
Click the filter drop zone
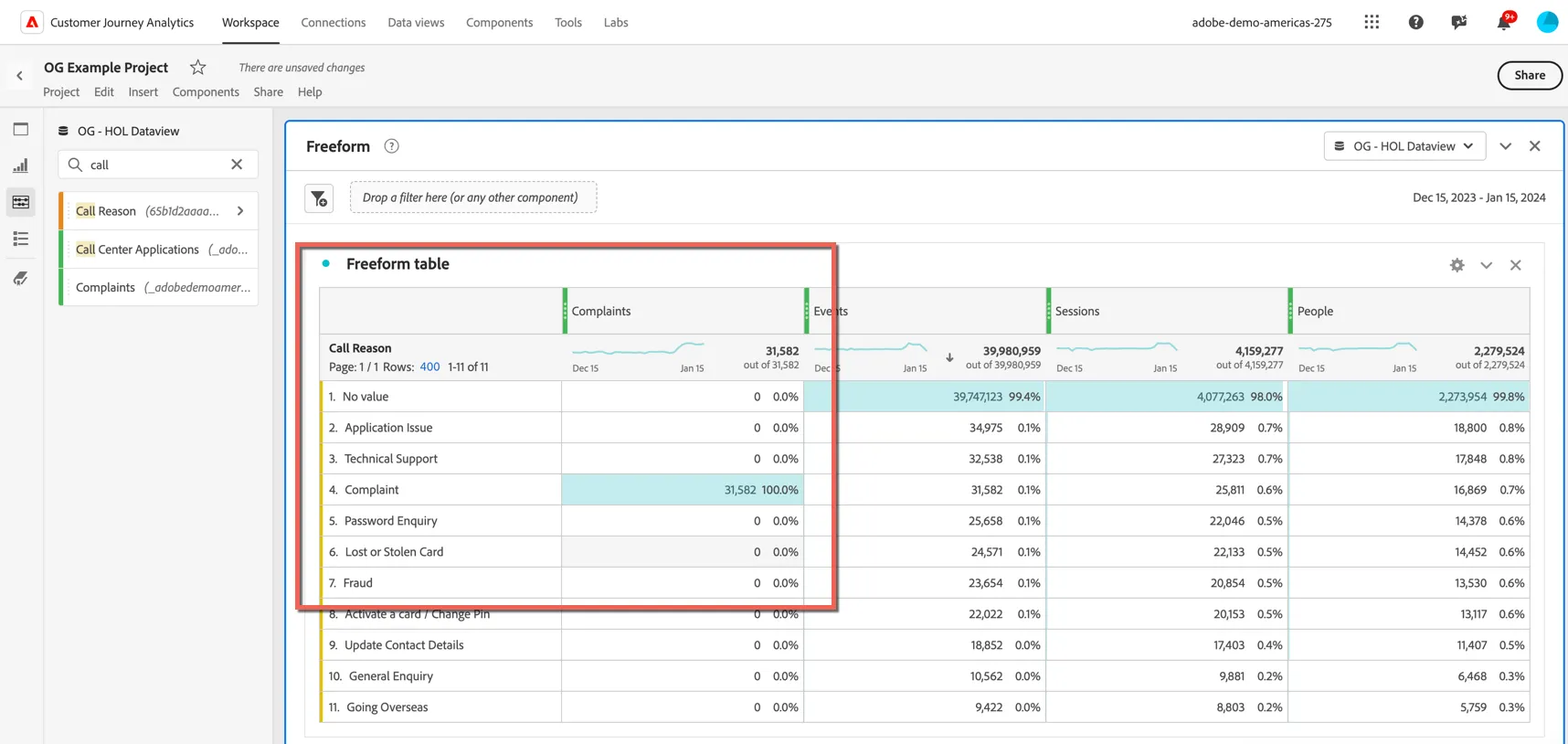pyautogui.click(x=473, y=197)
